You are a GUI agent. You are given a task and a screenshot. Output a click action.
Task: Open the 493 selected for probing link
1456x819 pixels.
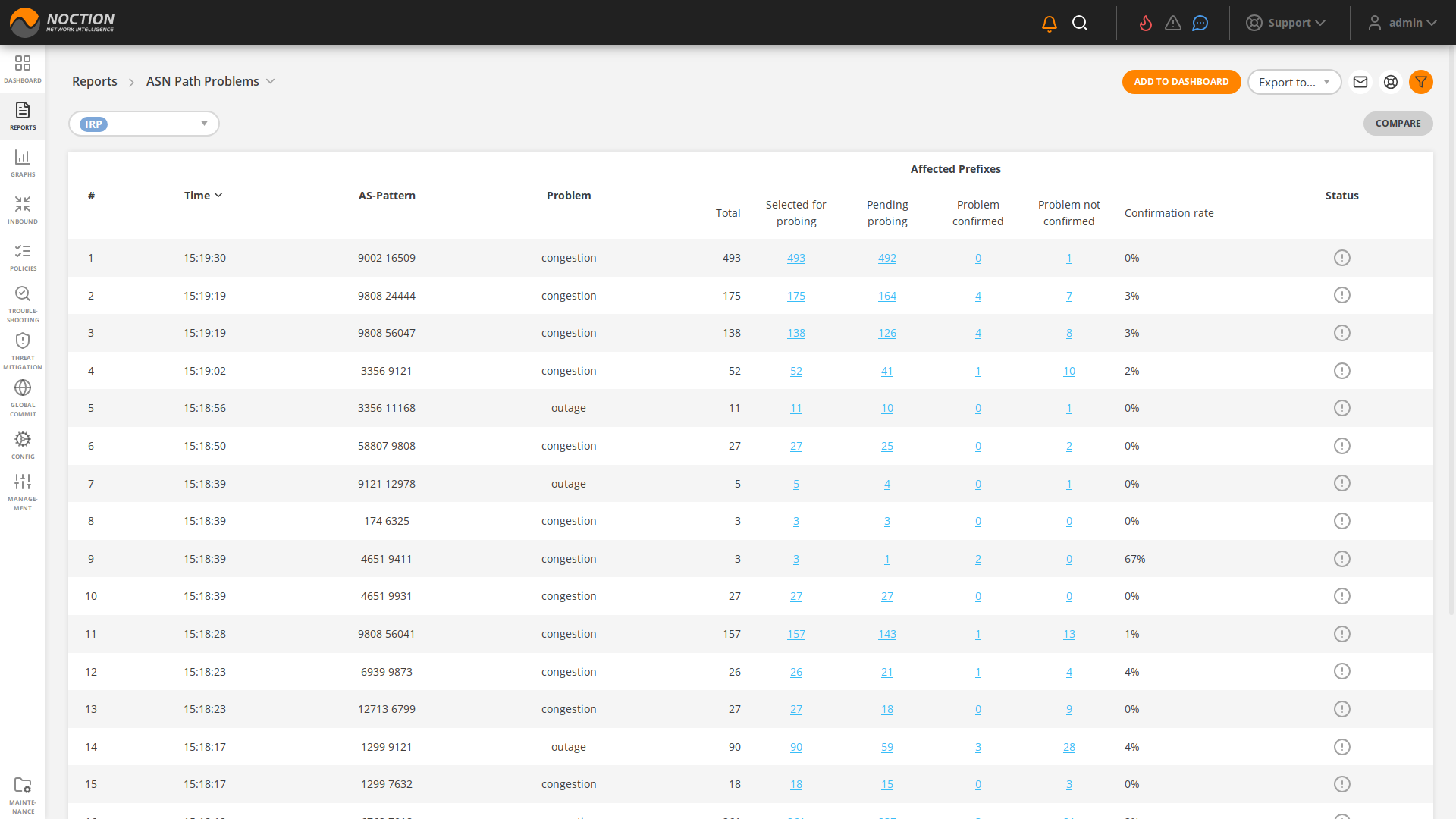coord(795,258)
